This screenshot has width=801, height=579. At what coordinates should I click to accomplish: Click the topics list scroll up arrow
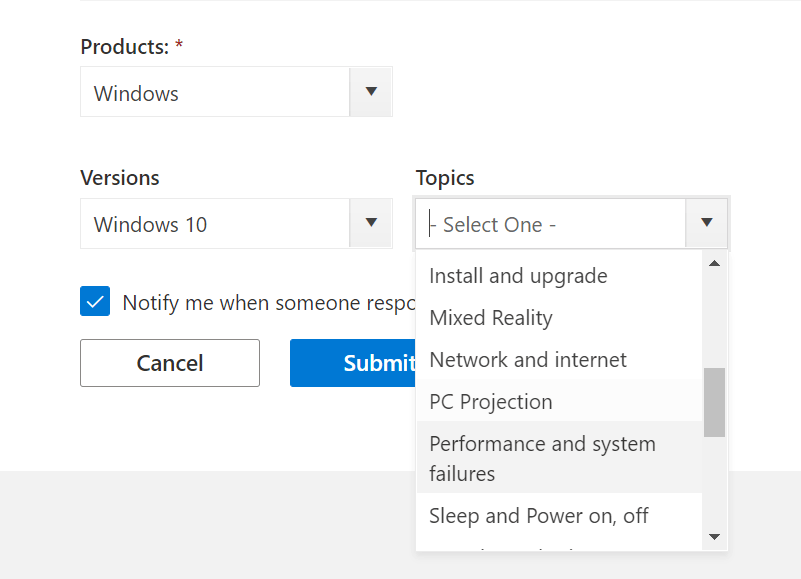click(715, 263)
